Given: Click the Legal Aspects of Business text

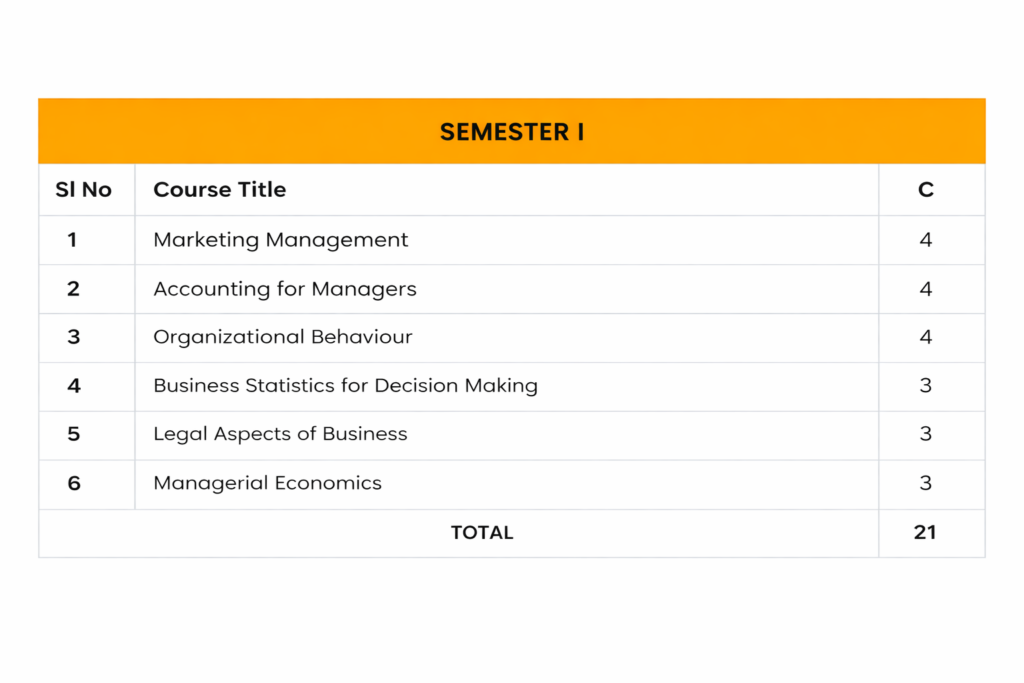Looking at the screenshot, I should click(280, 434).
